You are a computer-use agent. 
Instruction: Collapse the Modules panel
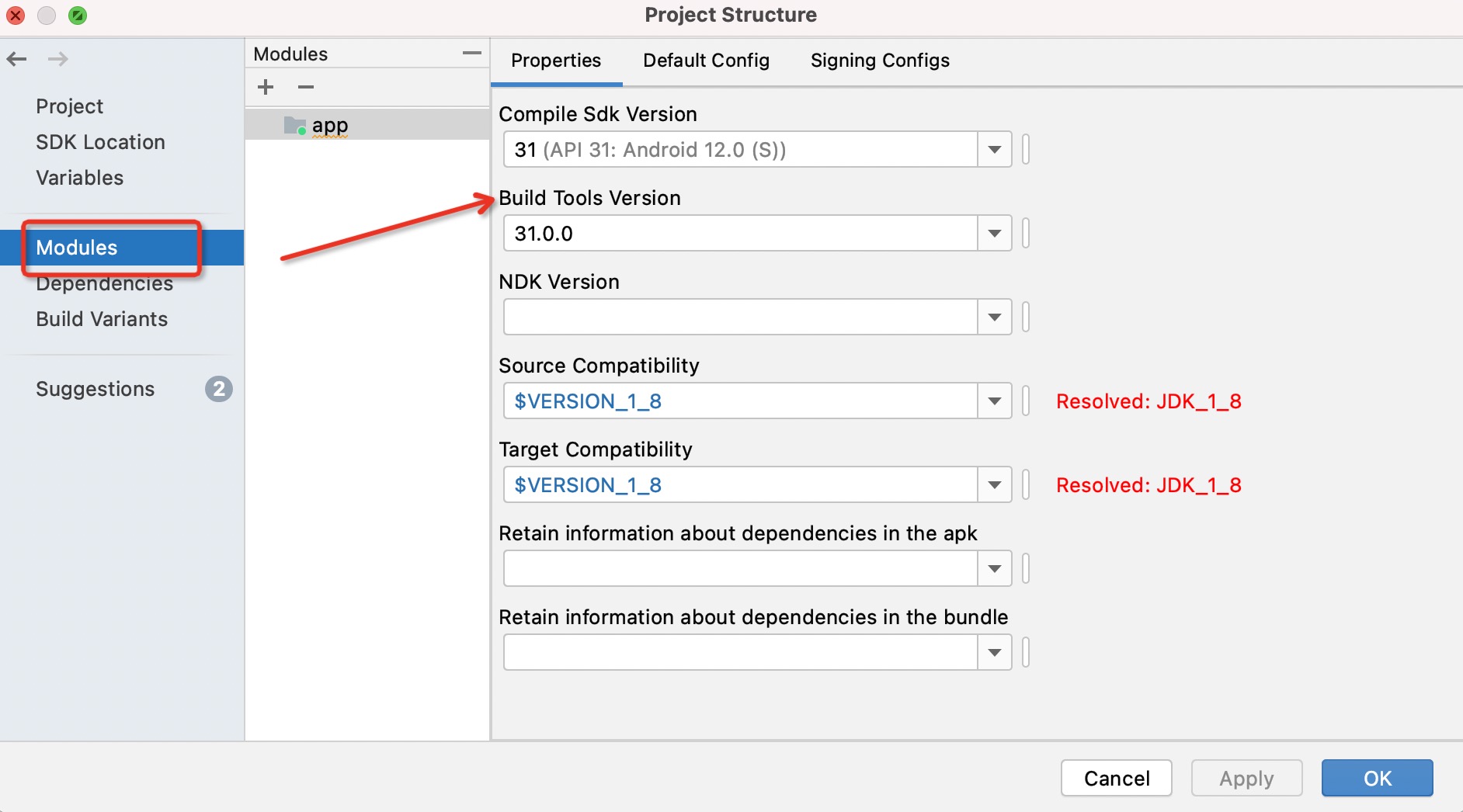click(471, 54)
